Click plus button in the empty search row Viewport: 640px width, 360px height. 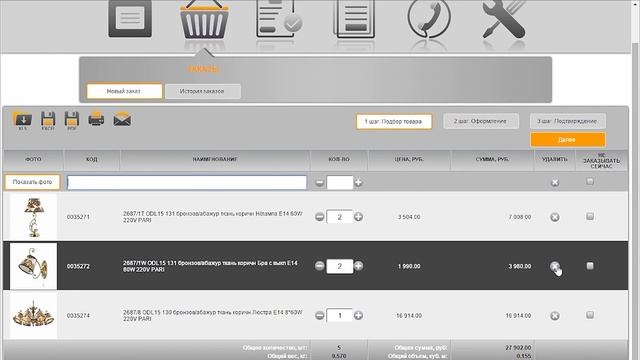click(x=358, y=183)
